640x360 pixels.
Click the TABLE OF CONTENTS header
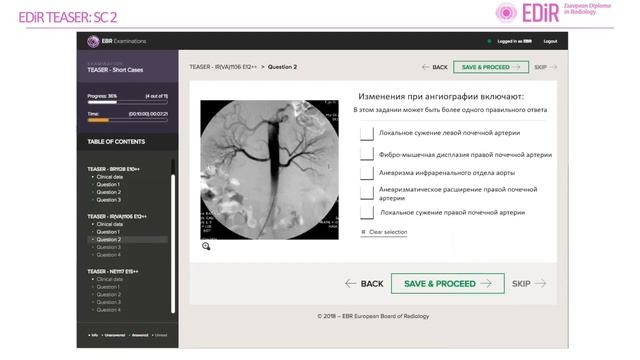click(116, 142)
